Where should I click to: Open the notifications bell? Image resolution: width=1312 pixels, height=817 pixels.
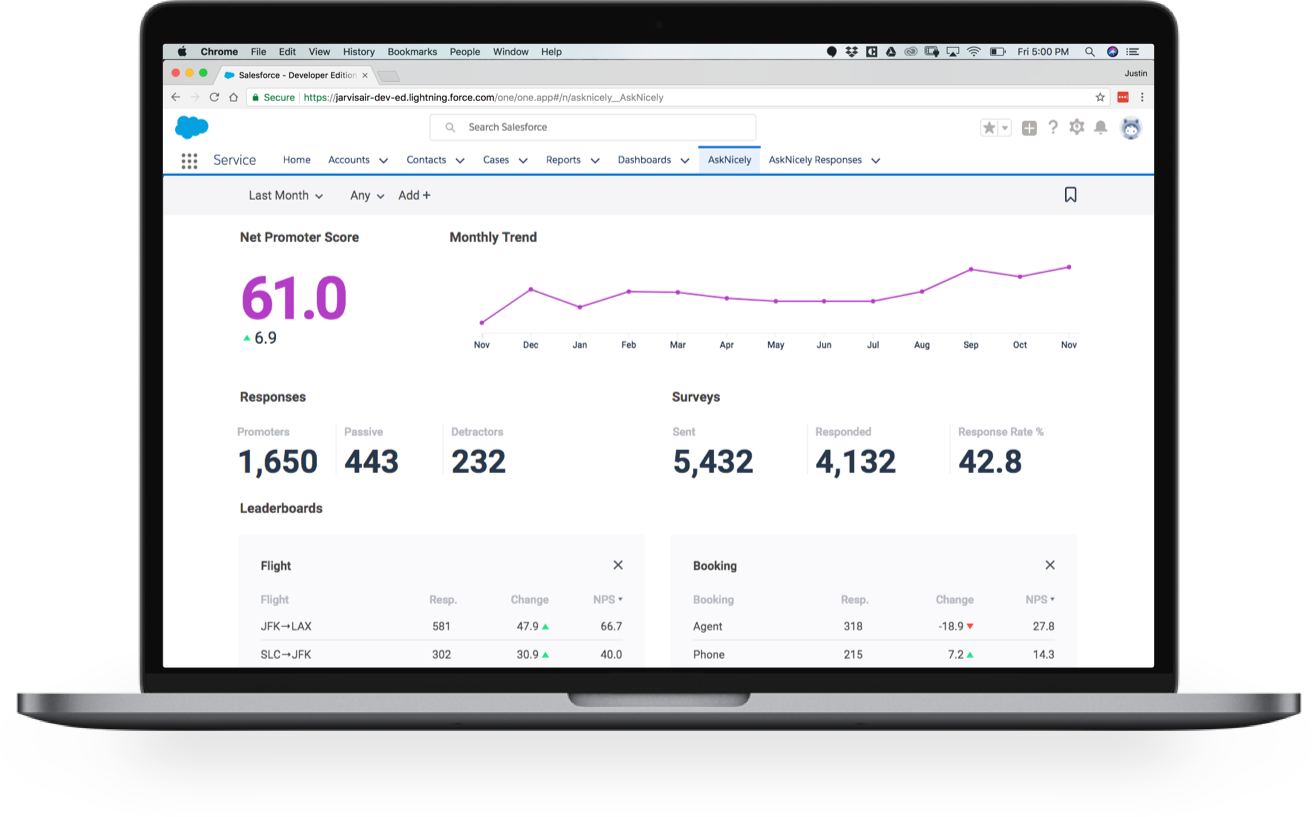click(1100, 127)
